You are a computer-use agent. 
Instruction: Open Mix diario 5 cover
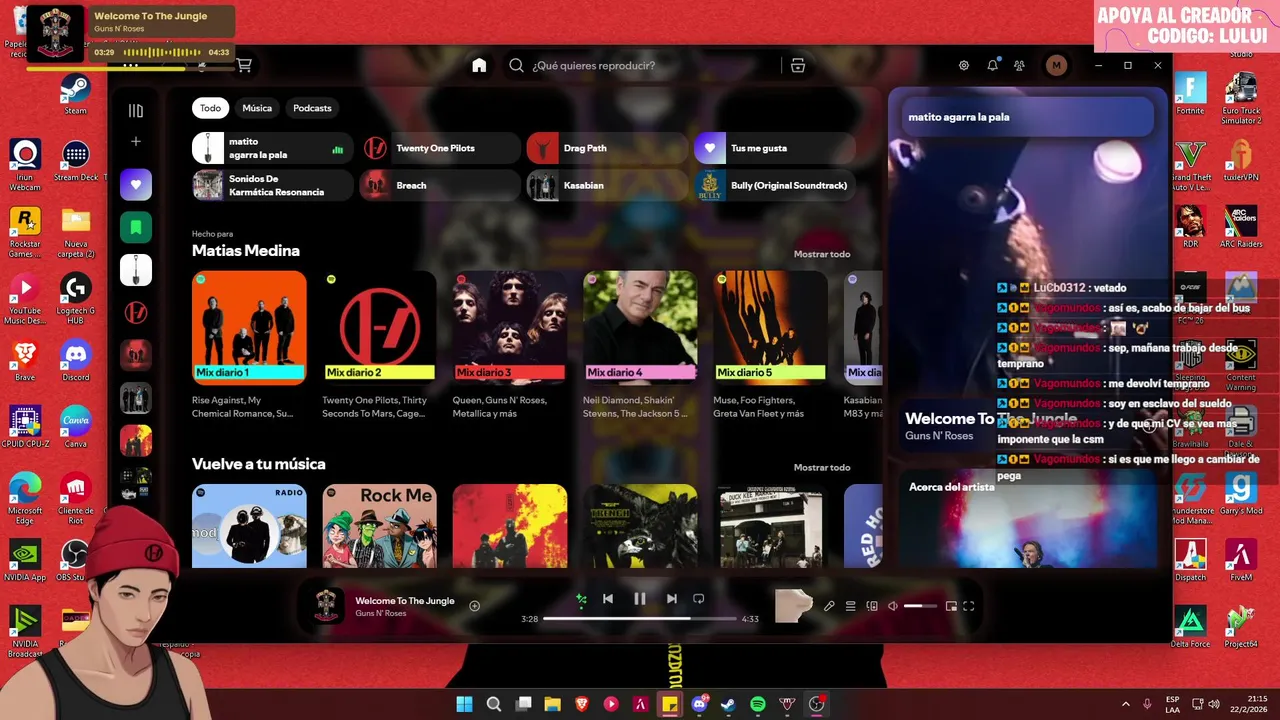tap(770, 328)
